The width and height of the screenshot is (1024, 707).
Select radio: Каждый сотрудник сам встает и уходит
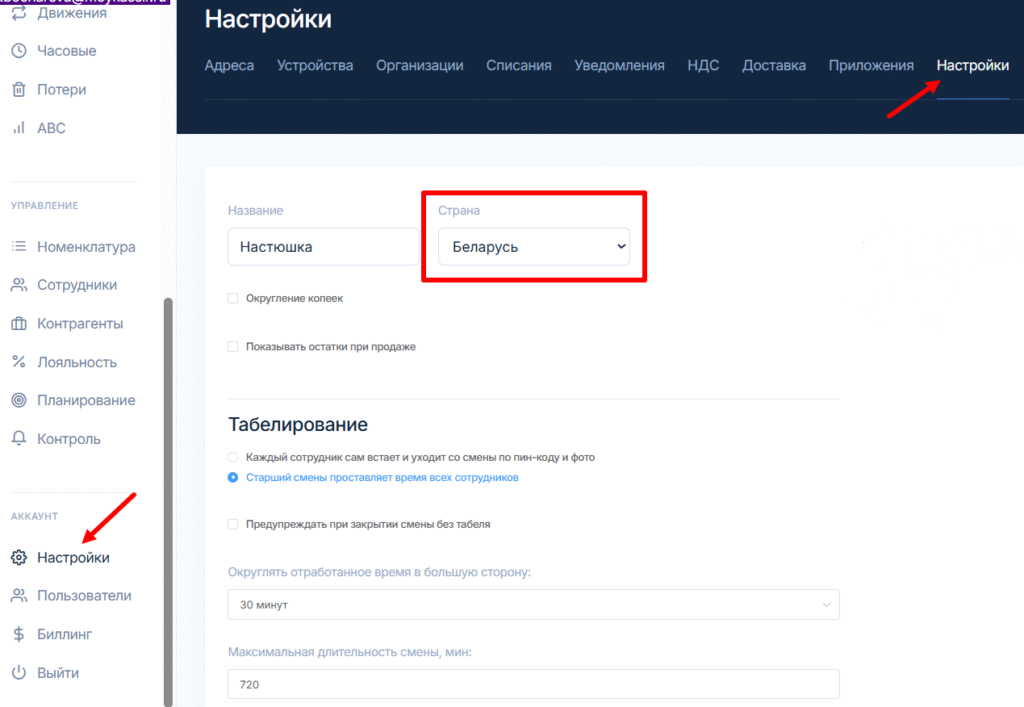pyautogui.click(x=232, y=457)
